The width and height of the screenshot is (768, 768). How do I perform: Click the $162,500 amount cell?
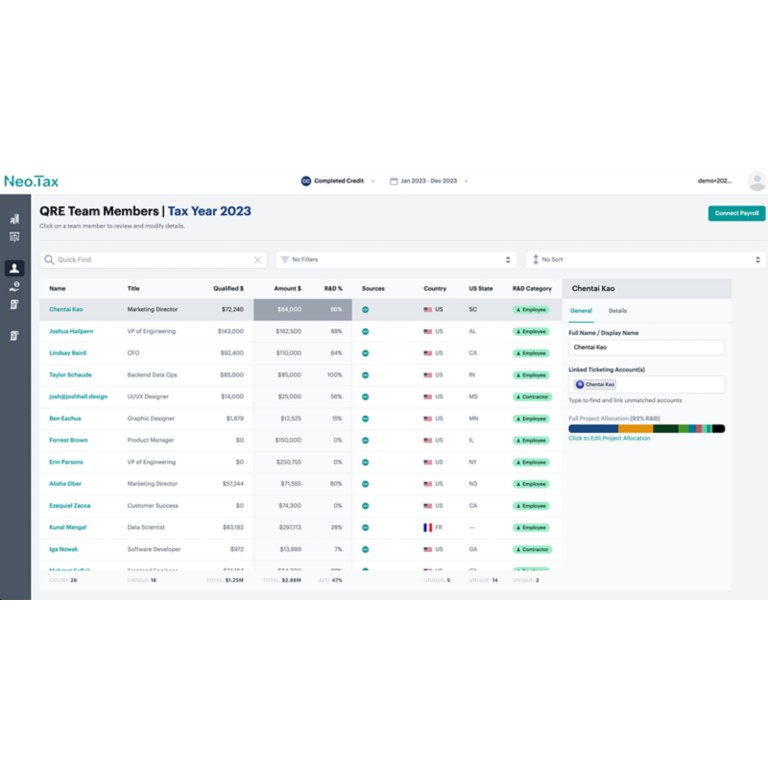pyautogui.click(x=288, y=332)
